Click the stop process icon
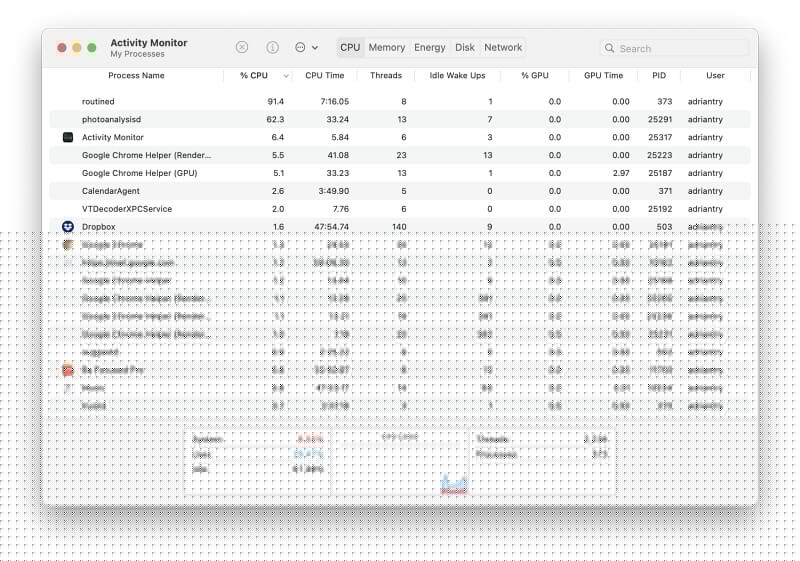The width and height of the screenshot is (800, 561). (242, 47)
